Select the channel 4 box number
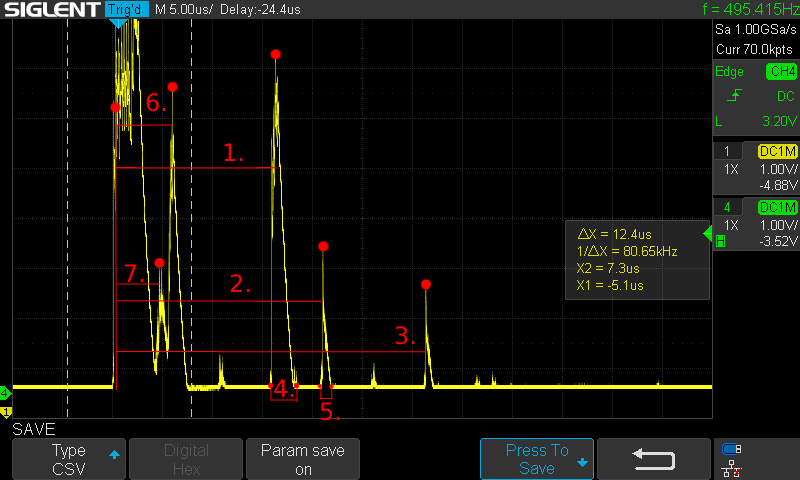This screenshot has width=800, height=480. (727, 207)
